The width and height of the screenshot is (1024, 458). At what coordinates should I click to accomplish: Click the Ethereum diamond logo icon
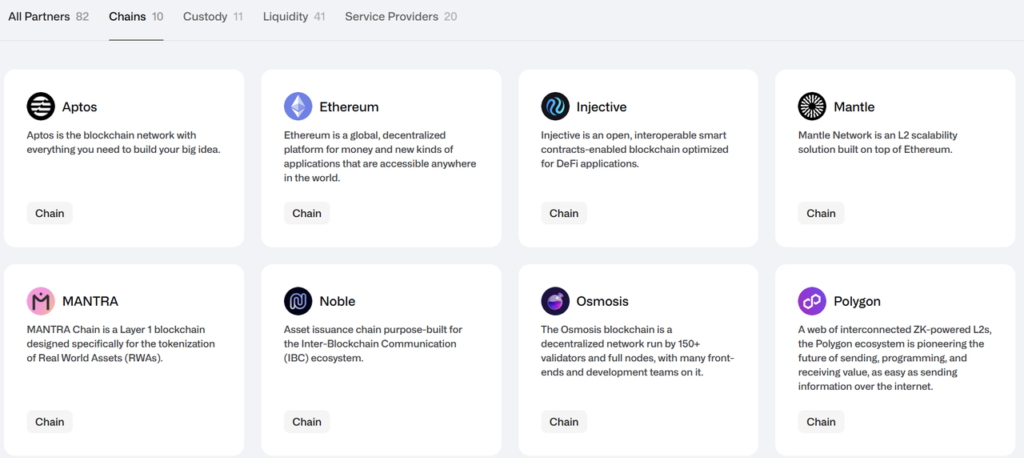tap(298, 106)
